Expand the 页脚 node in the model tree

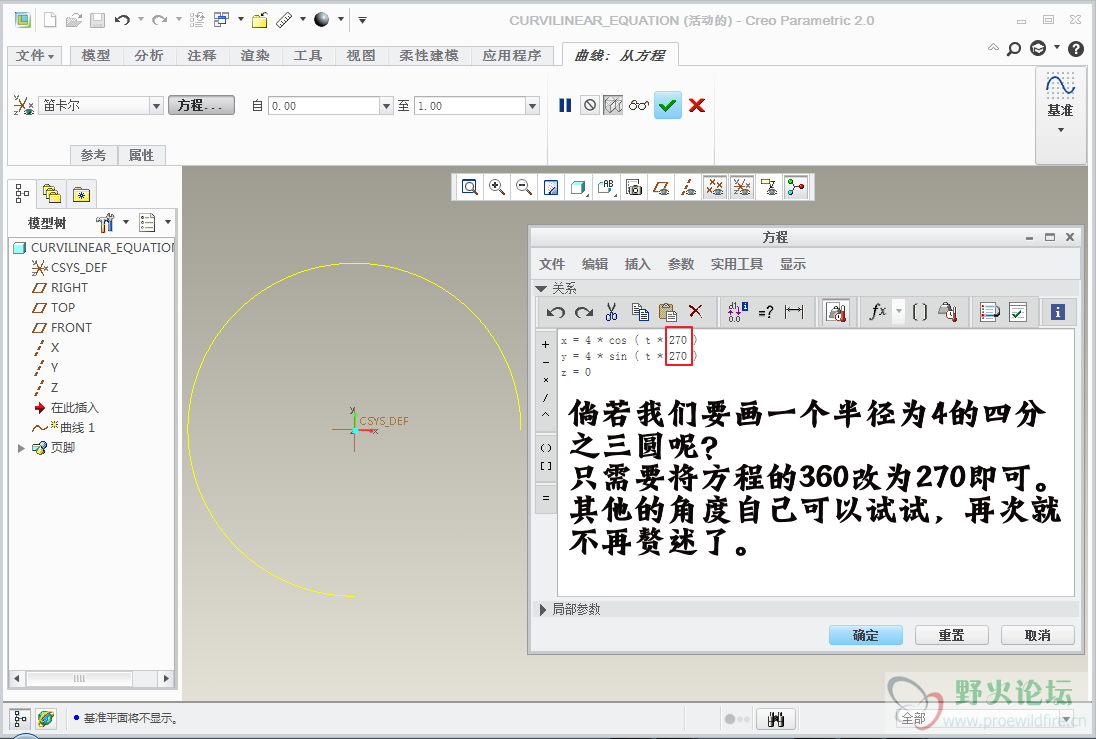click(21, 448)
